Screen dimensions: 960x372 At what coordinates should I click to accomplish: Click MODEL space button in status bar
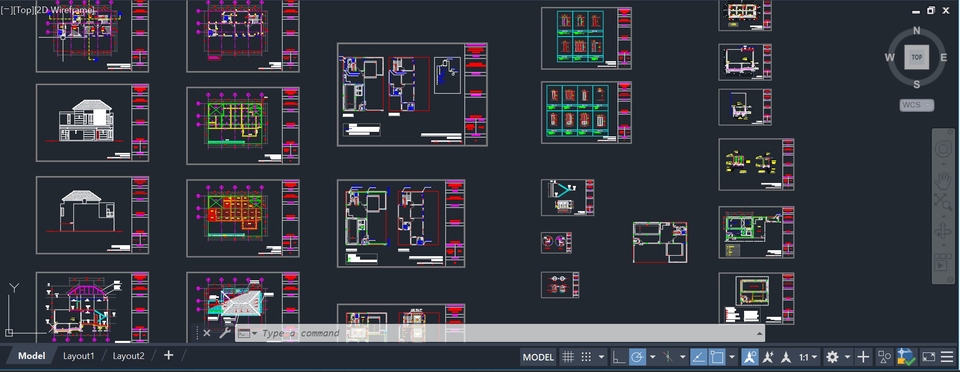click(538, 357)
